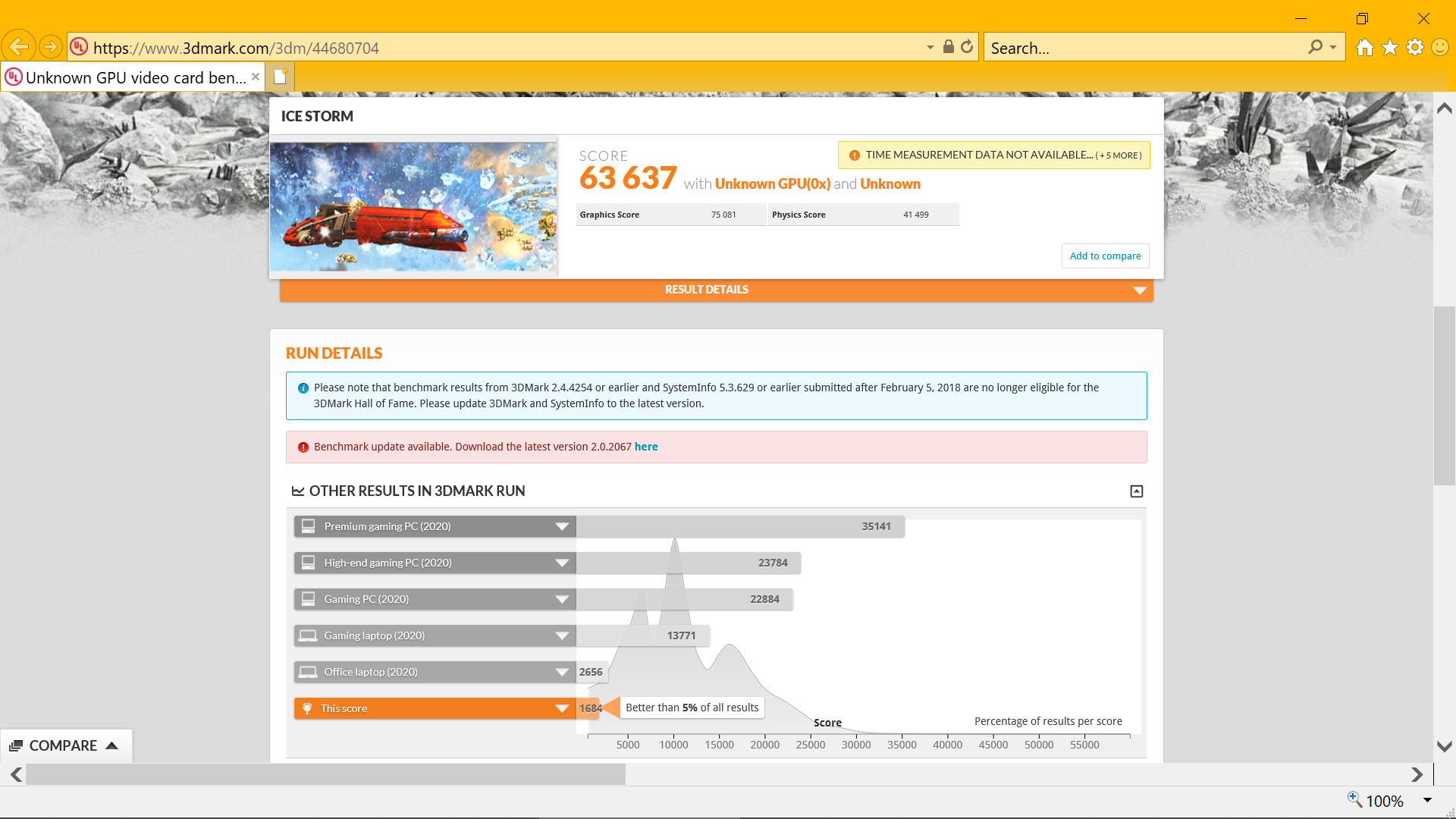Expand the RESULT DETAILS bar

pos(716,290)
